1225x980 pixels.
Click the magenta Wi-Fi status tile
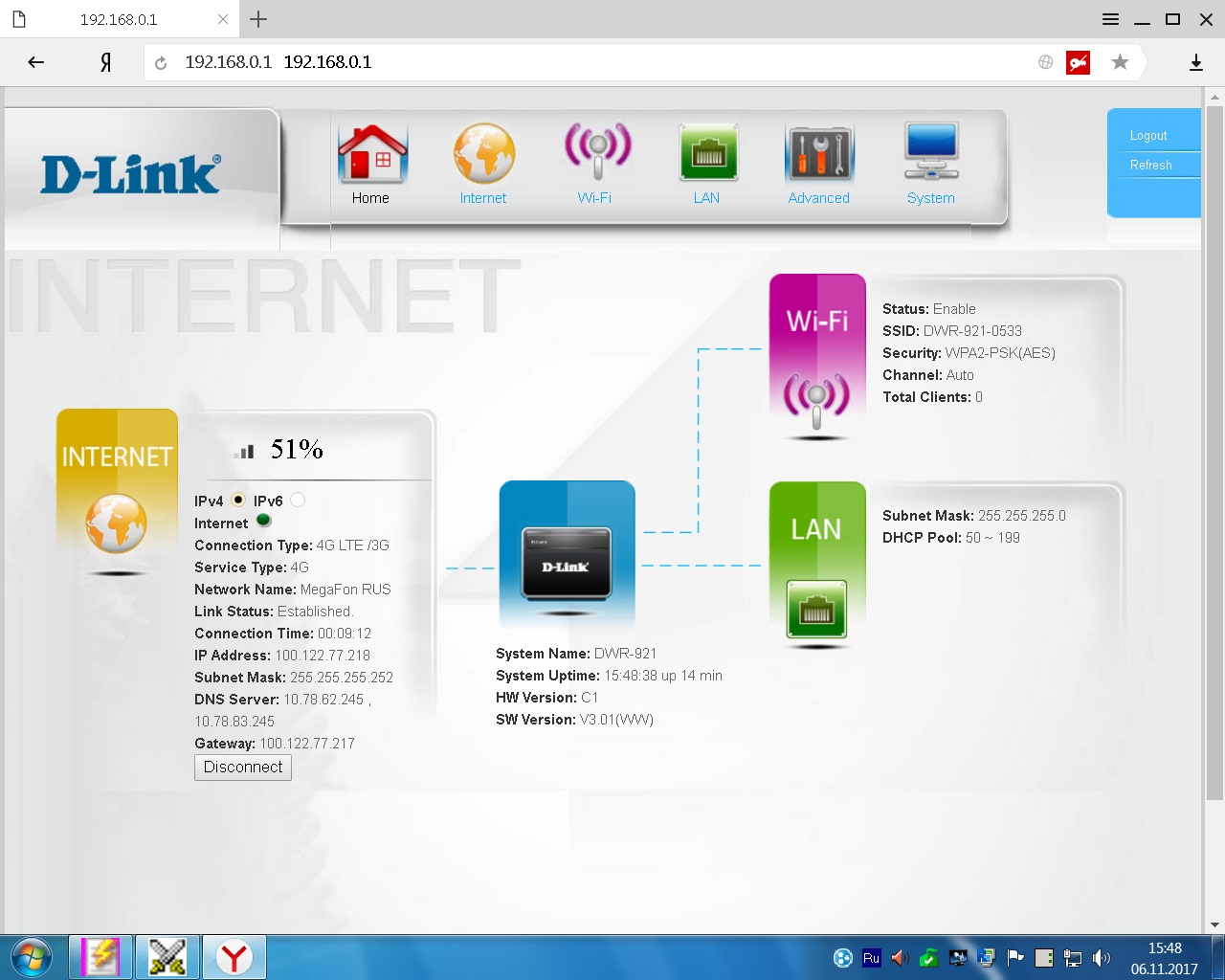[x=817, y=356]
